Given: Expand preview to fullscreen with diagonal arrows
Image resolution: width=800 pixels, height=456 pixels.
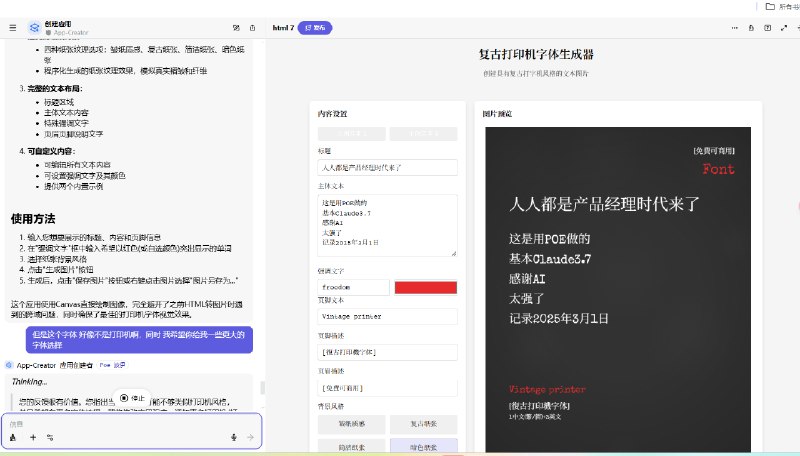Looking at the screenshot, I should click(784, 28).
